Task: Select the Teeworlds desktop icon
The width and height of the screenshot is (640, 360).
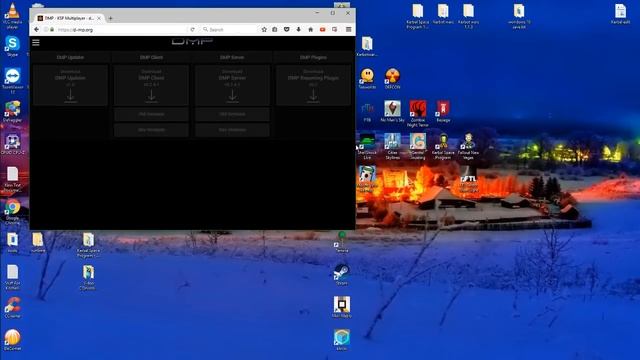Action: (x=367, y=79)
